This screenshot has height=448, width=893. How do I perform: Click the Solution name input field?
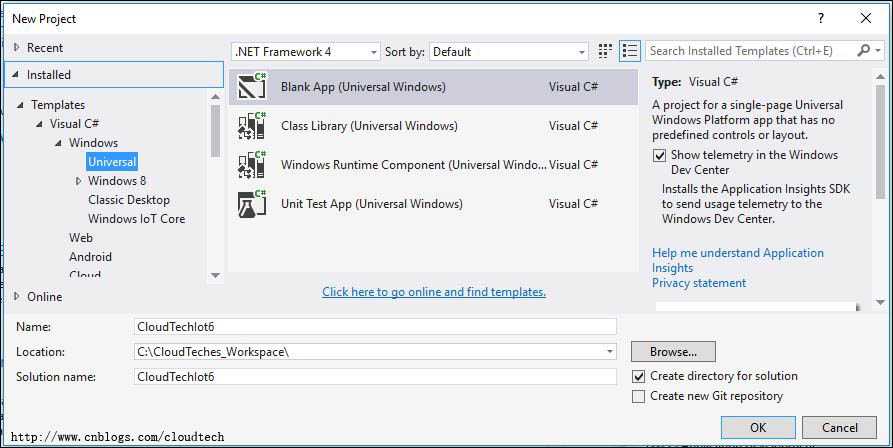375,377
